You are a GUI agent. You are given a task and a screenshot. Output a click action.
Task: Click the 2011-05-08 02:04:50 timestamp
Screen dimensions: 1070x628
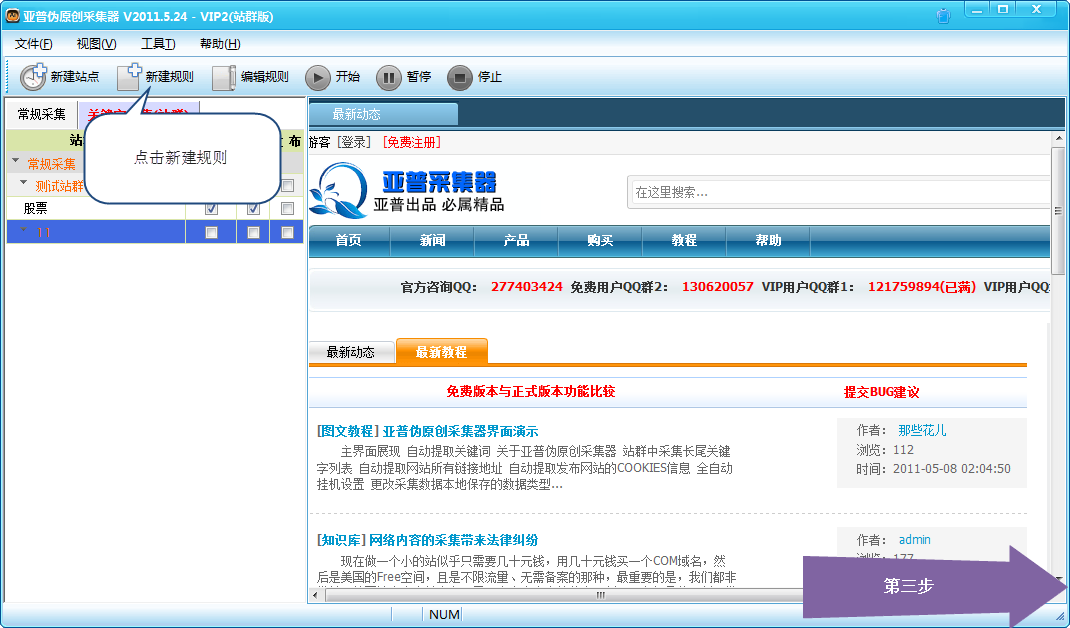coord(952,469)
